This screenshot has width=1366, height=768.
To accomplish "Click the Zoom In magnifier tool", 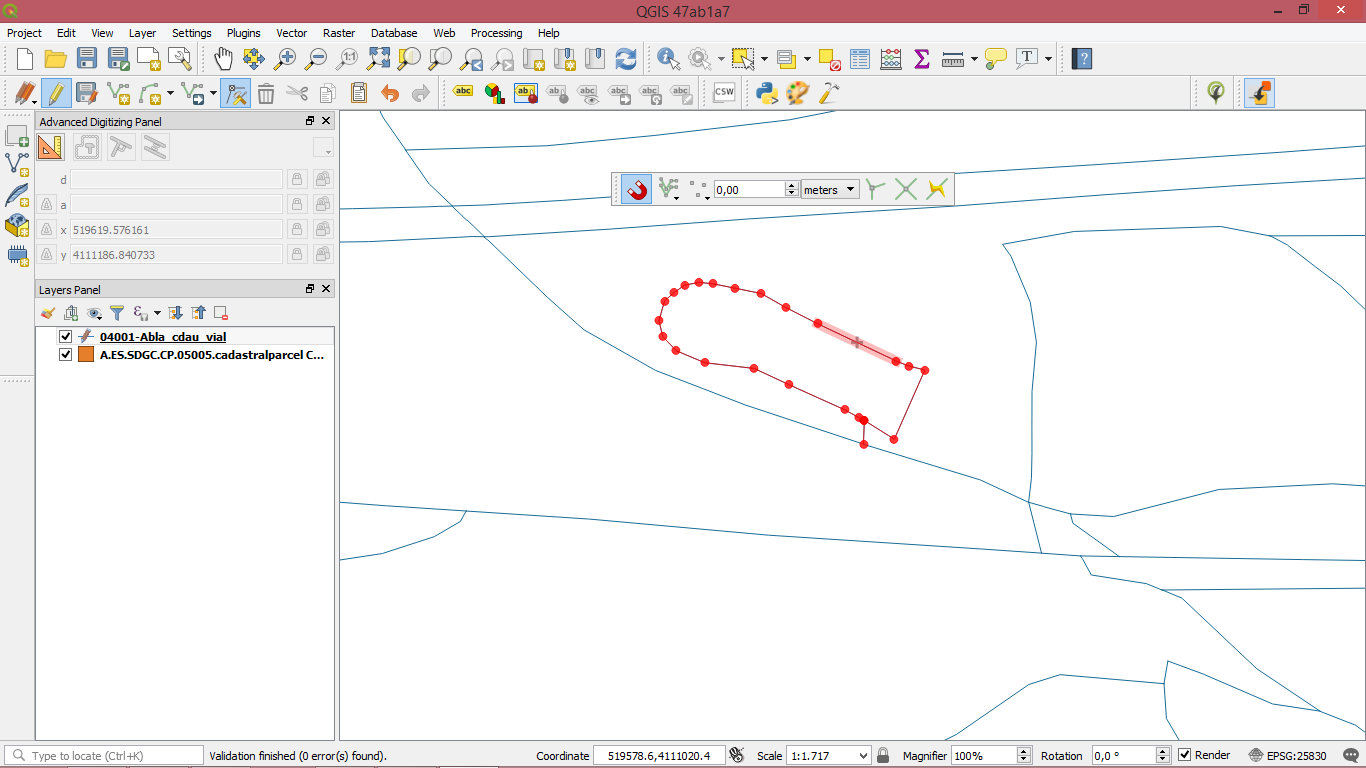I will (285, 59).
